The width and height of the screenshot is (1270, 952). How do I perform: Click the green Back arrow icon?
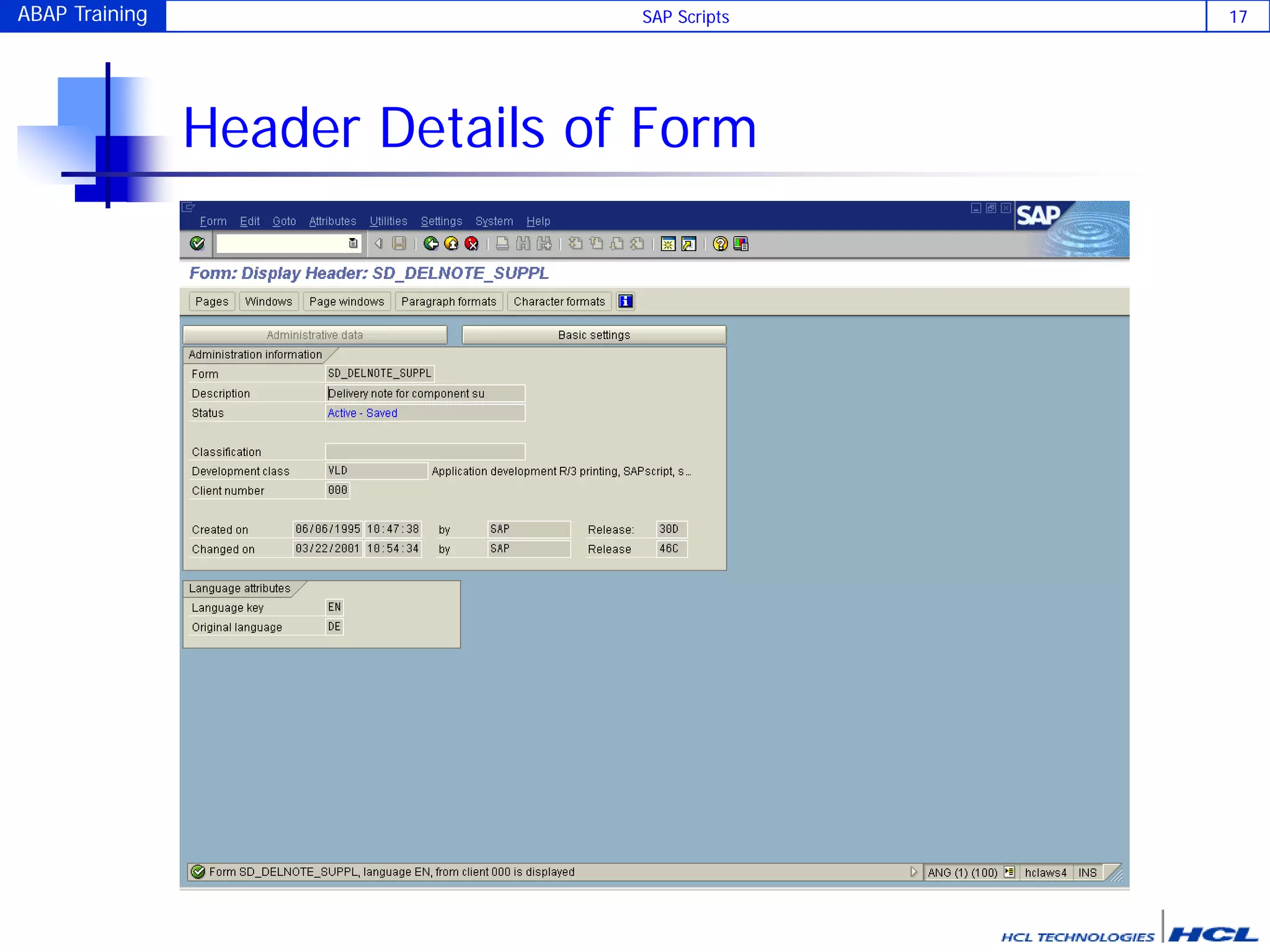click(431, 244)
